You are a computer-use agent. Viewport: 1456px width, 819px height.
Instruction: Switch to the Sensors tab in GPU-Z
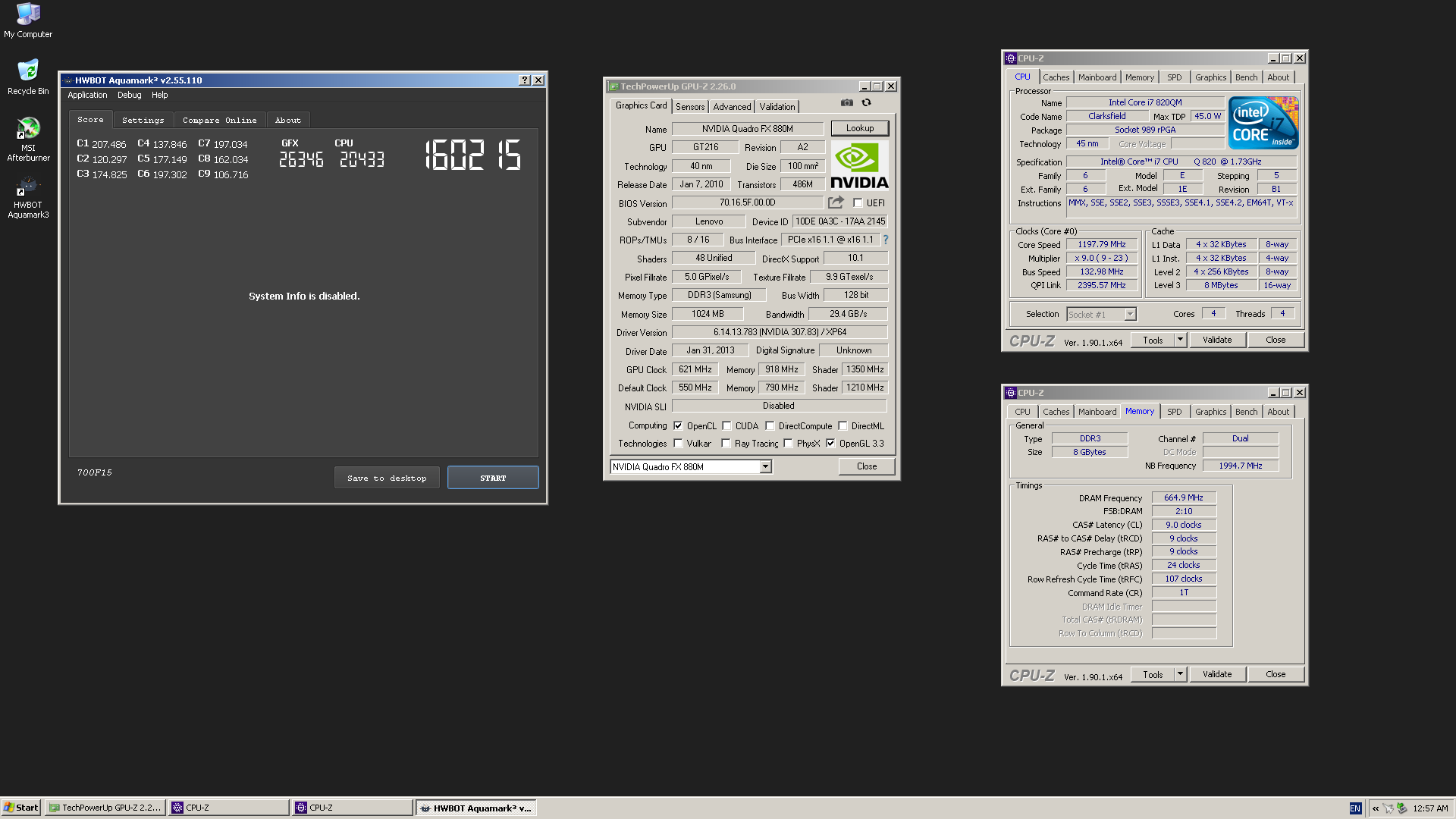point(690,107)
